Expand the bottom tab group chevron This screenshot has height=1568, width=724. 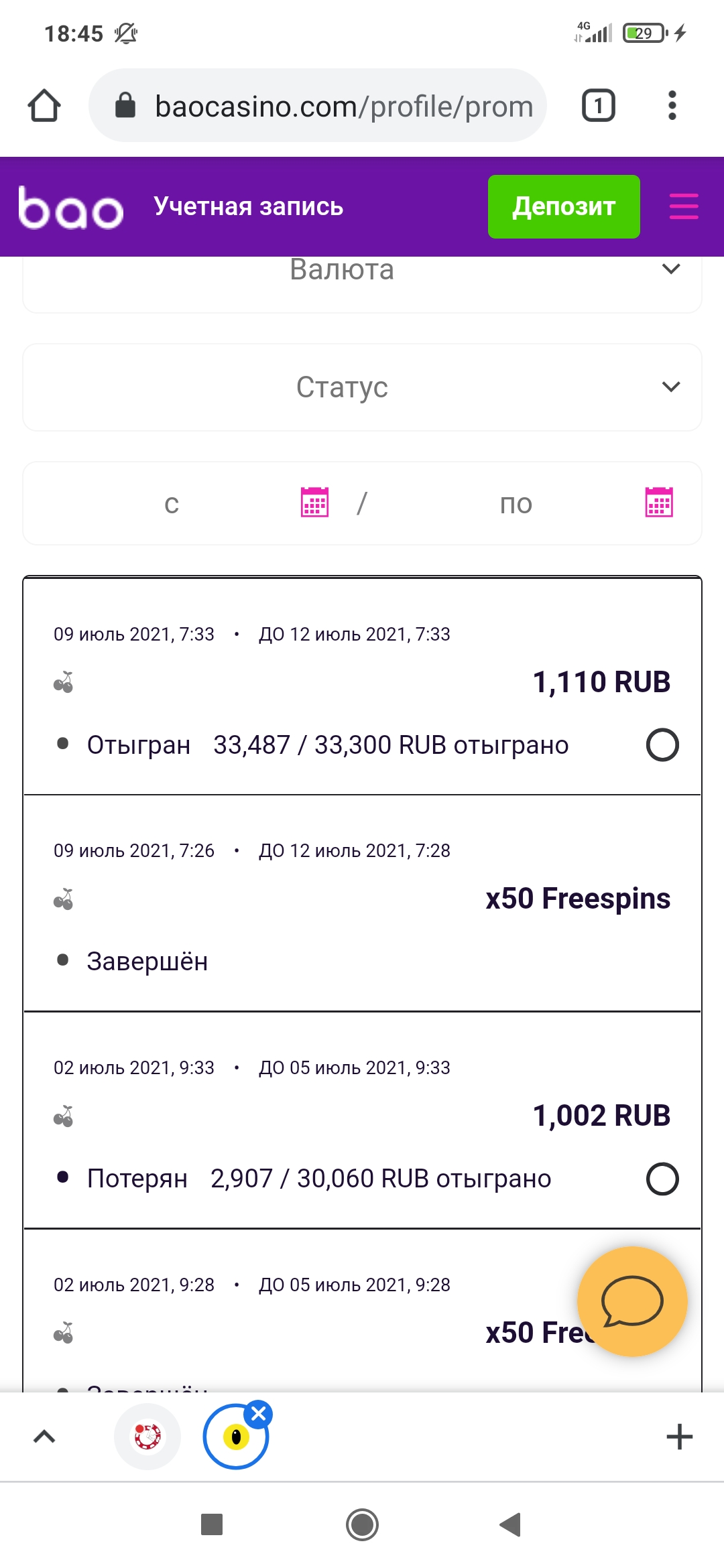[x=44, y=1437]
